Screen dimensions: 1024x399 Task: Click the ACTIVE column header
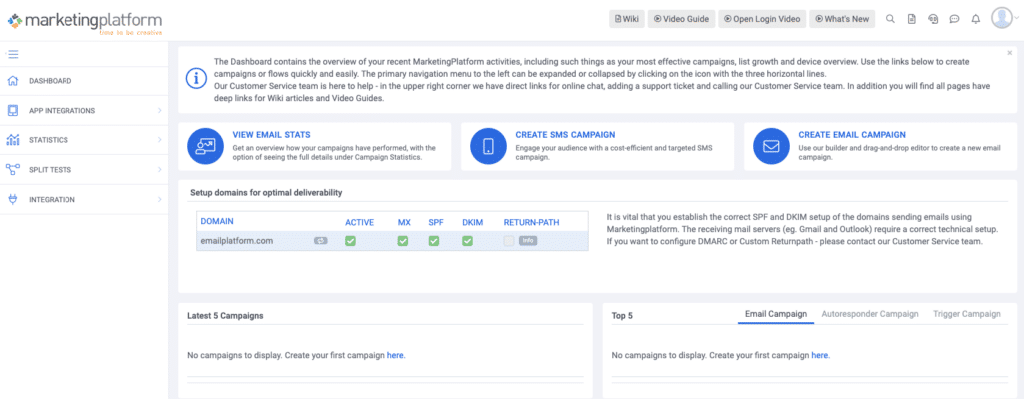click(x=359, y=223)
